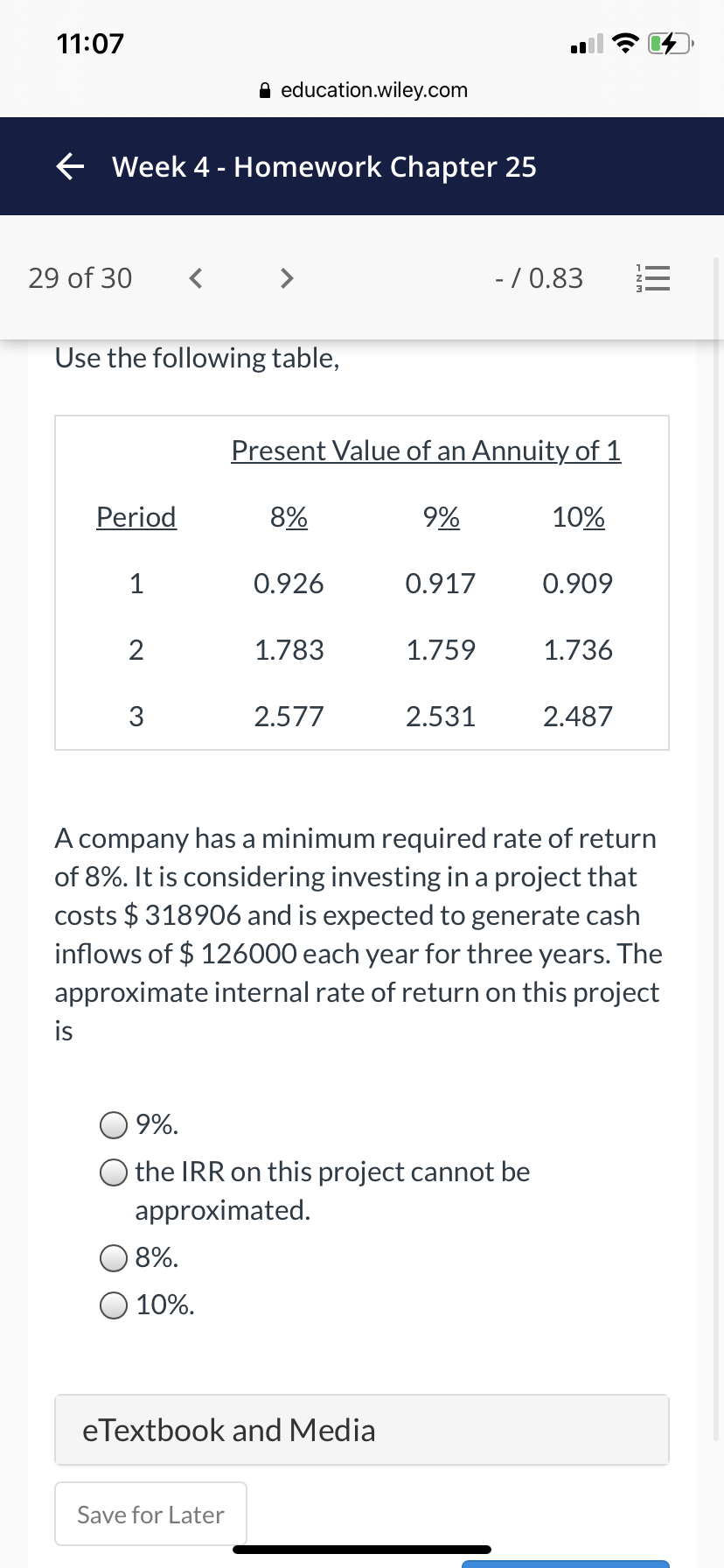Tap the Week 4 - Homework Chapter 25 title
Image resolution: width=724 pixels, height=1568 pixels.
click(324, 166)
